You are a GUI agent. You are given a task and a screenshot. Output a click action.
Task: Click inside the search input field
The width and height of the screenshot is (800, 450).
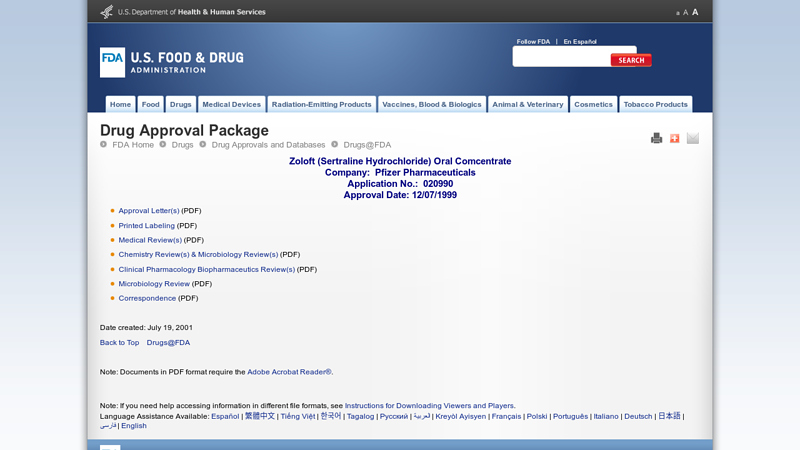point(561,57)
